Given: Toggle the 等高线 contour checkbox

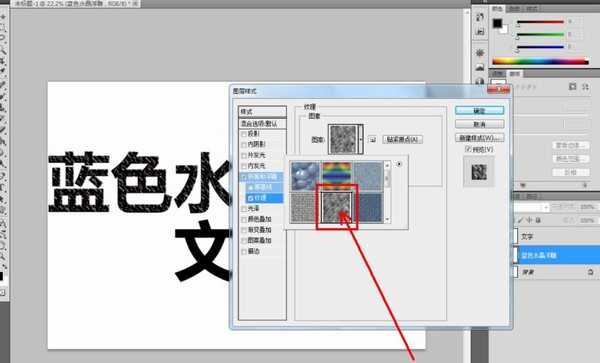Looking at the screenshot, I should [x=251, y=187].
